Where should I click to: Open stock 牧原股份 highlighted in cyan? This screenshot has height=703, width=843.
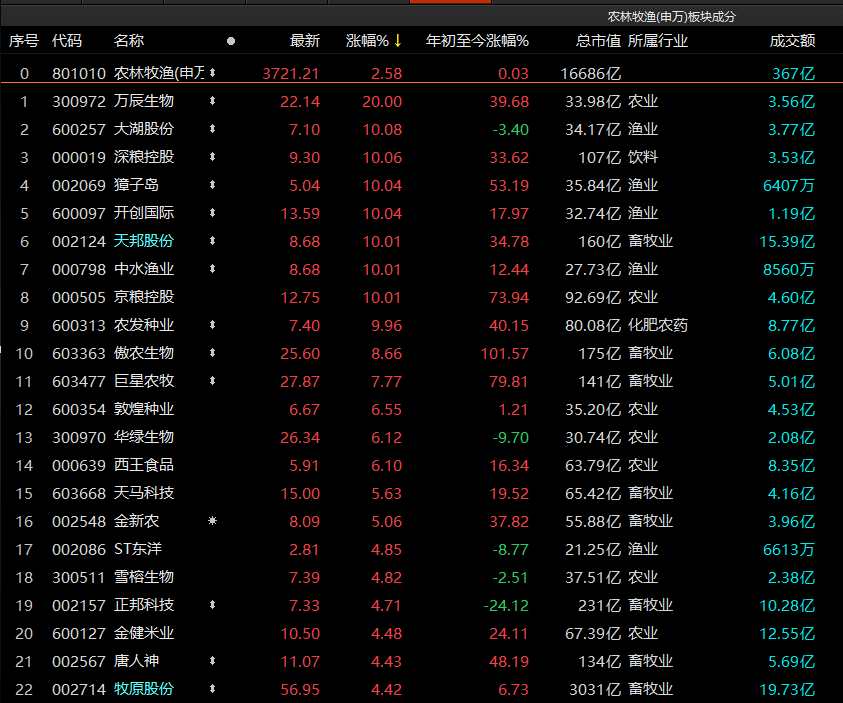point(144,689)
